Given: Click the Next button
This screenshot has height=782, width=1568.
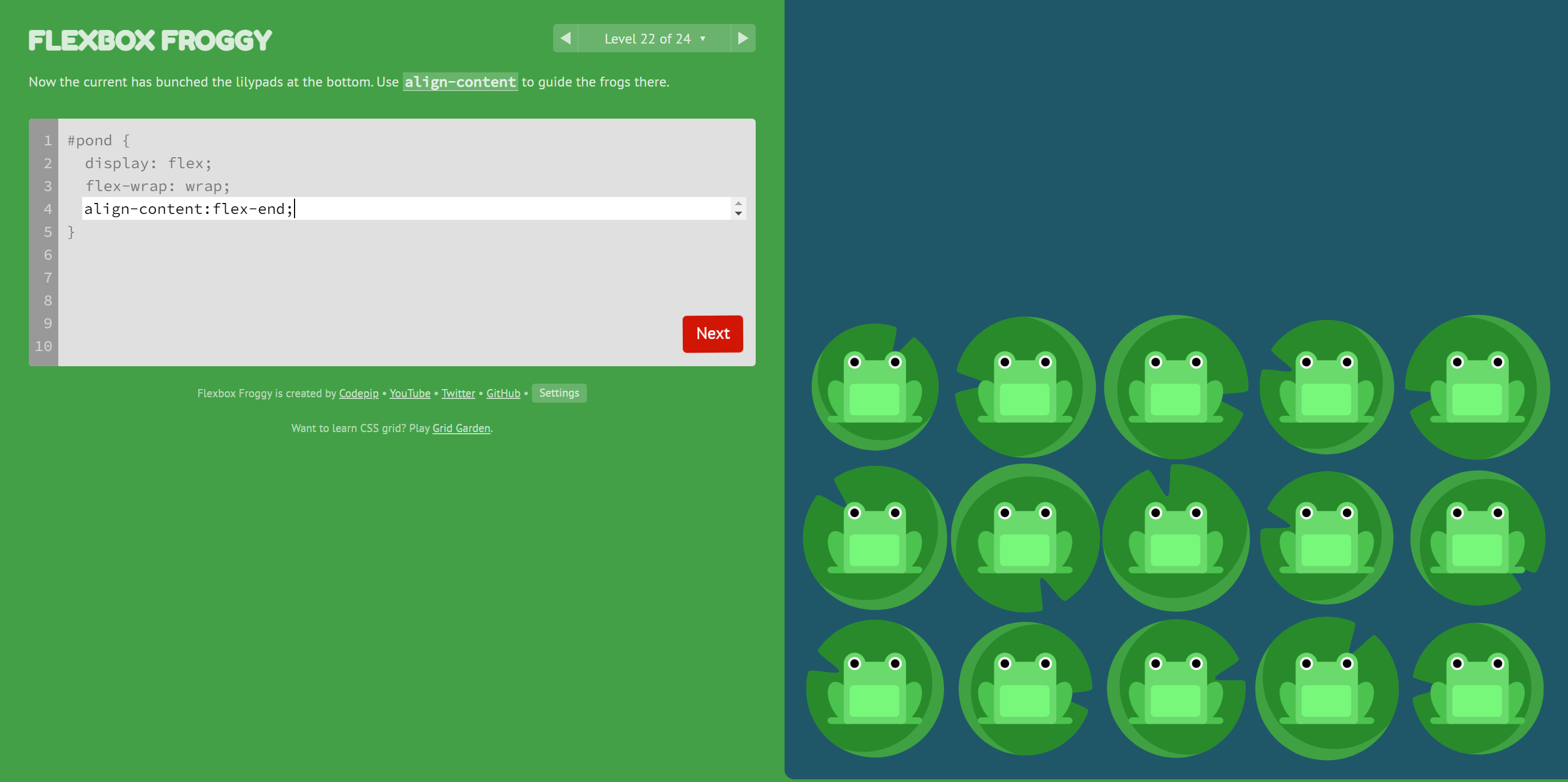Looking at the screenshot, I should pos(712,334).
